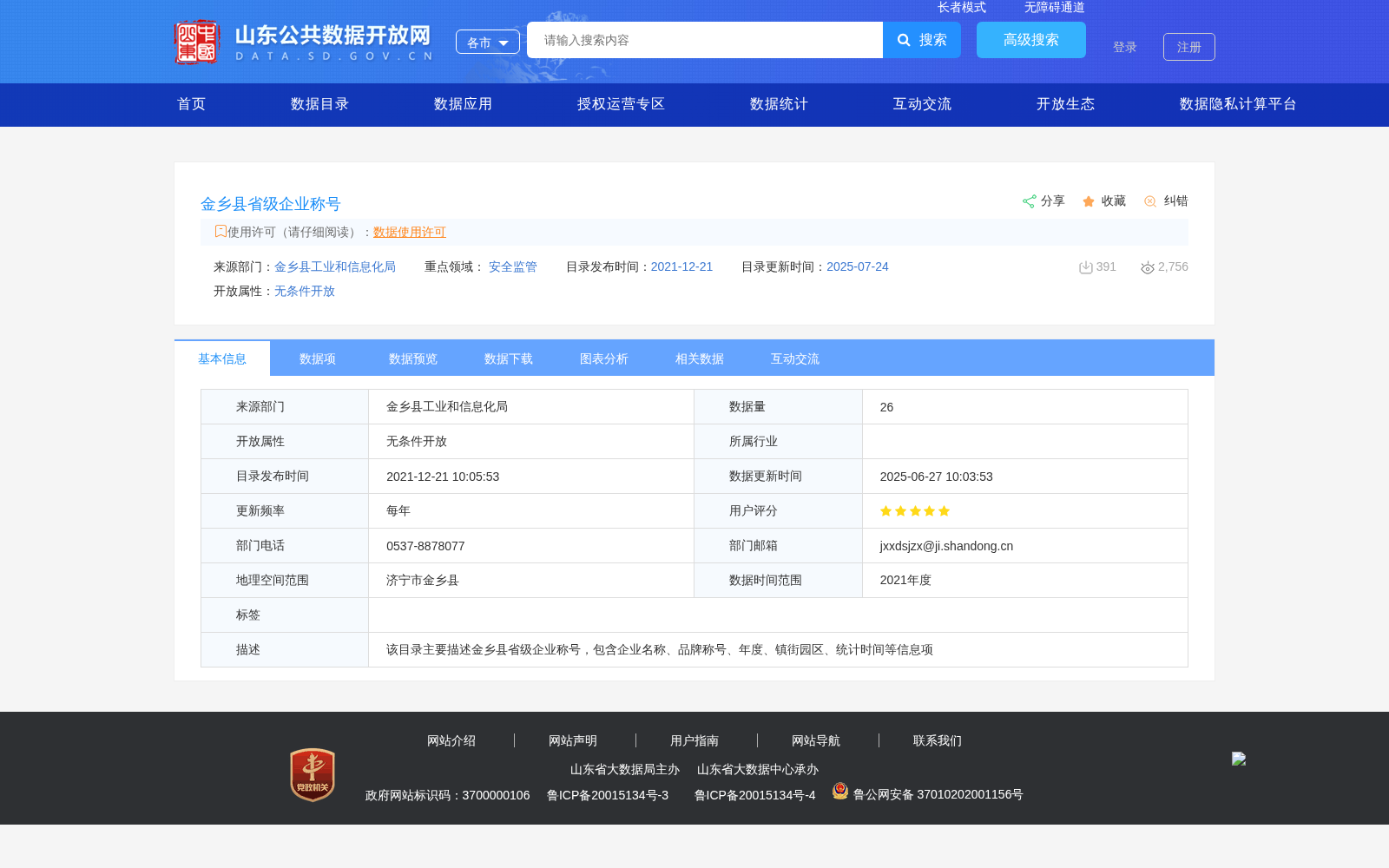Click the five-star user rating
Image resolution: width=1389 pixels, height=868 pixels.
point(915,511)
